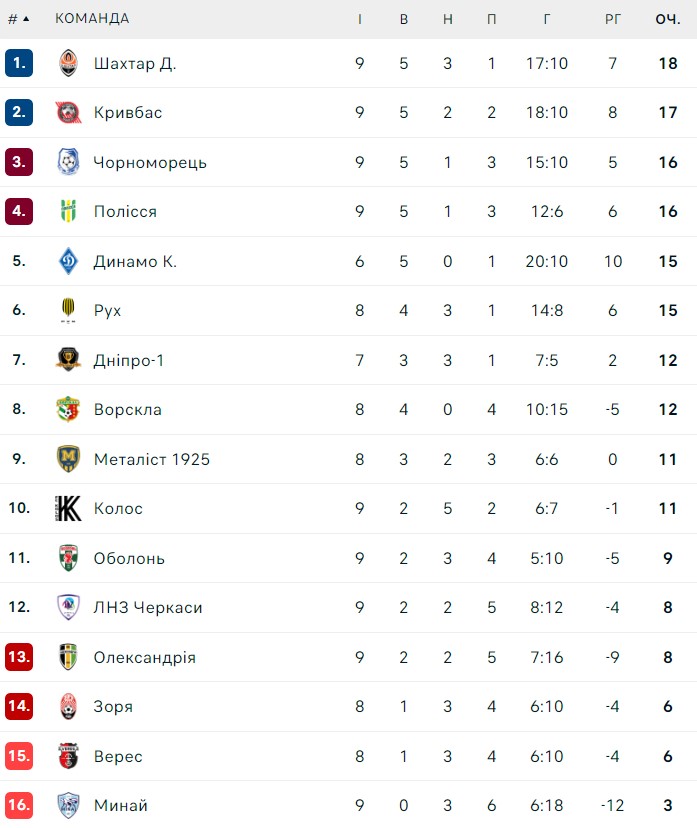Sort by РГ goal difference header
Image resolution: width=697 pixels, height=828 pixels.
pyautogui.click(x=613, y=19)
